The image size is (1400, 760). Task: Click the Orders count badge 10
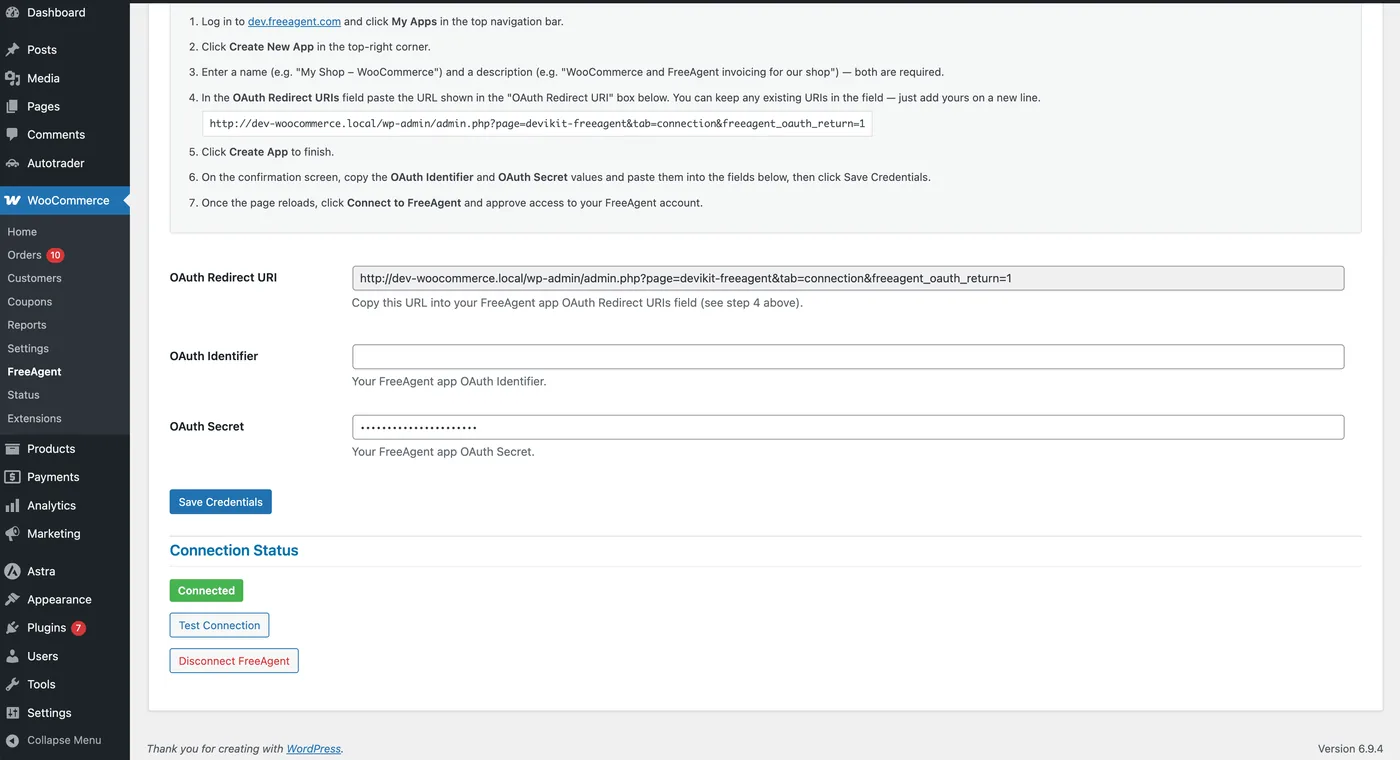[55, 255]
